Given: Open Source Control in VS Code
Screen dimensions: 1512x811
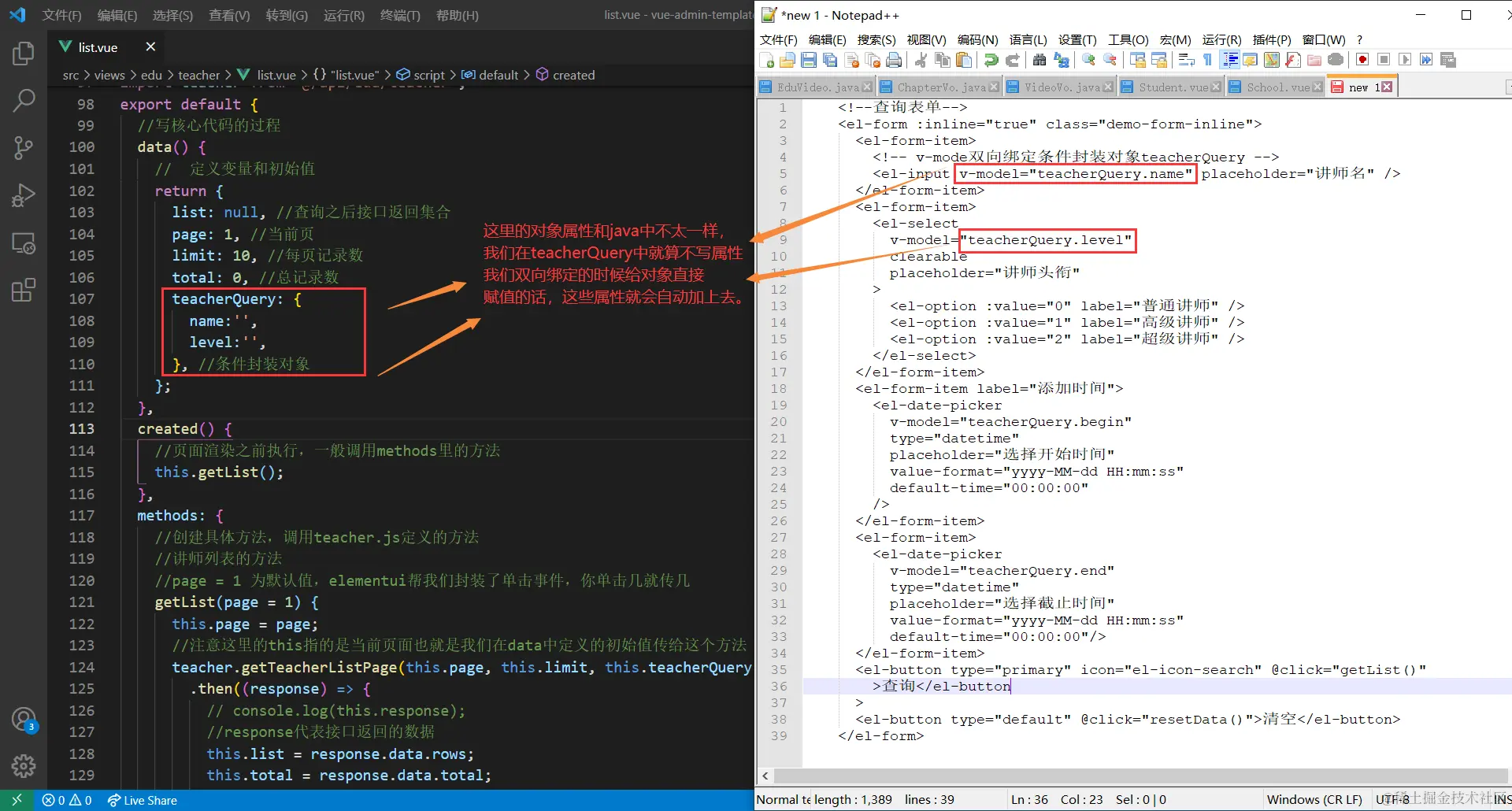Looking at the screenshot, I should pos(24,147).
